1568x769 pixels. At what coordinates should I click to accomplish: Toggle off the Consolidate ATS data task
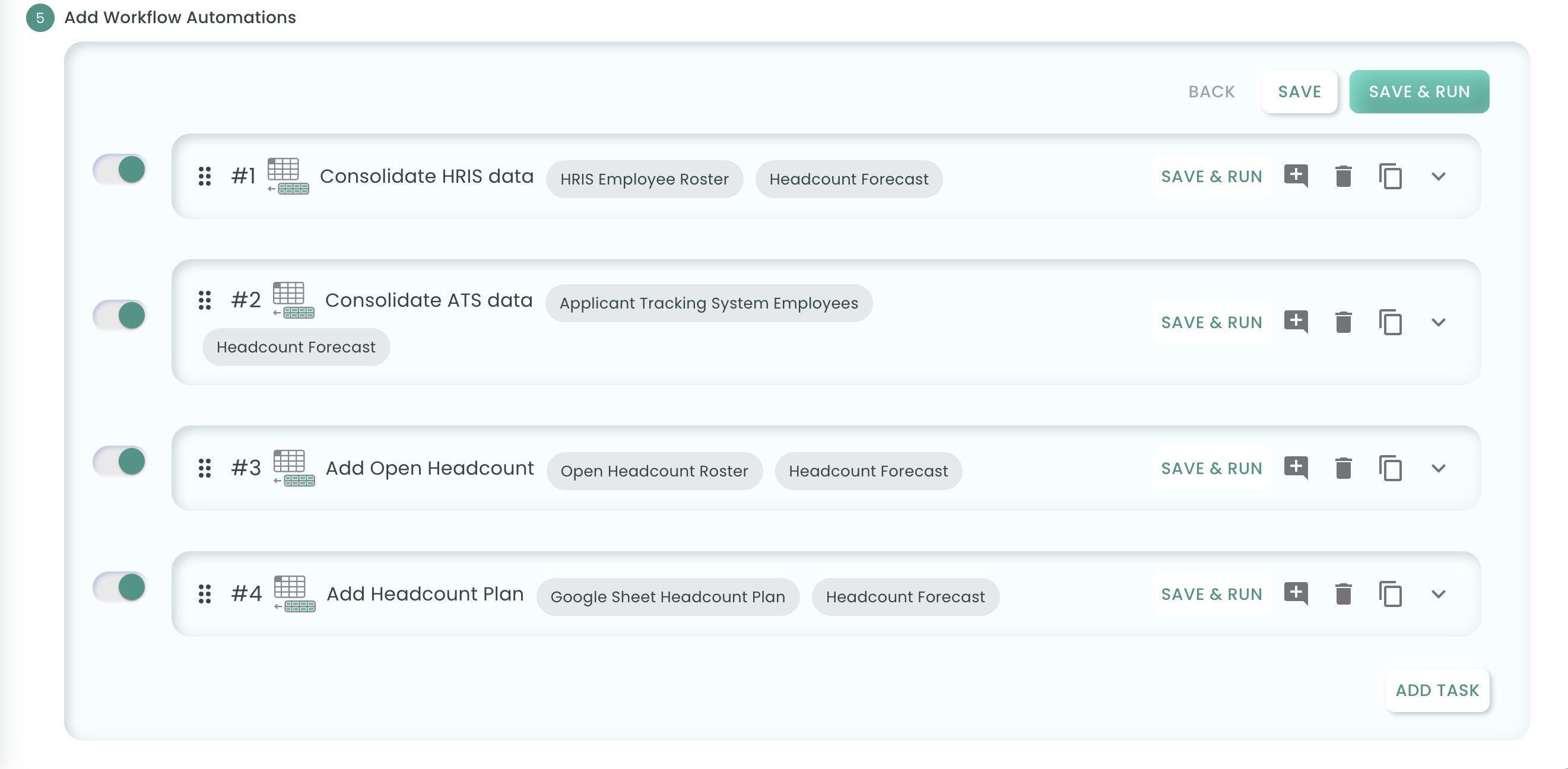pyautogui.click(x=120, y=315)
